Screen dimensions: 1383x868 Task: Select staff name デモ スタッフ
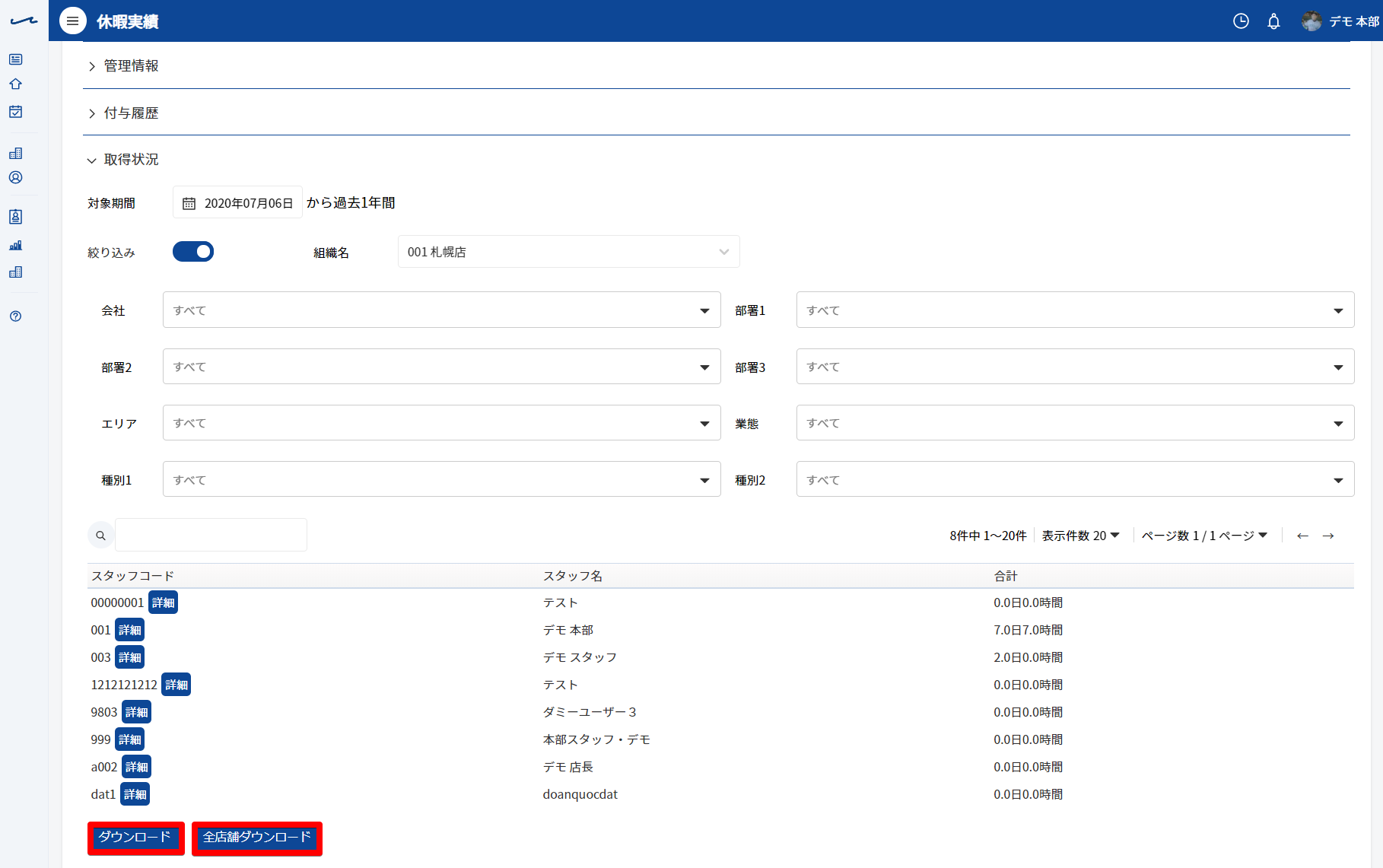580,657
